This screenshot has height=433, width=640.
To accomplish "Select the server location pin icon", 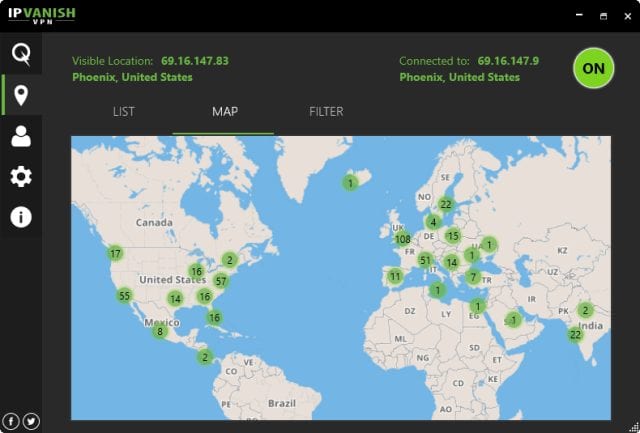I will coord(20,96).
